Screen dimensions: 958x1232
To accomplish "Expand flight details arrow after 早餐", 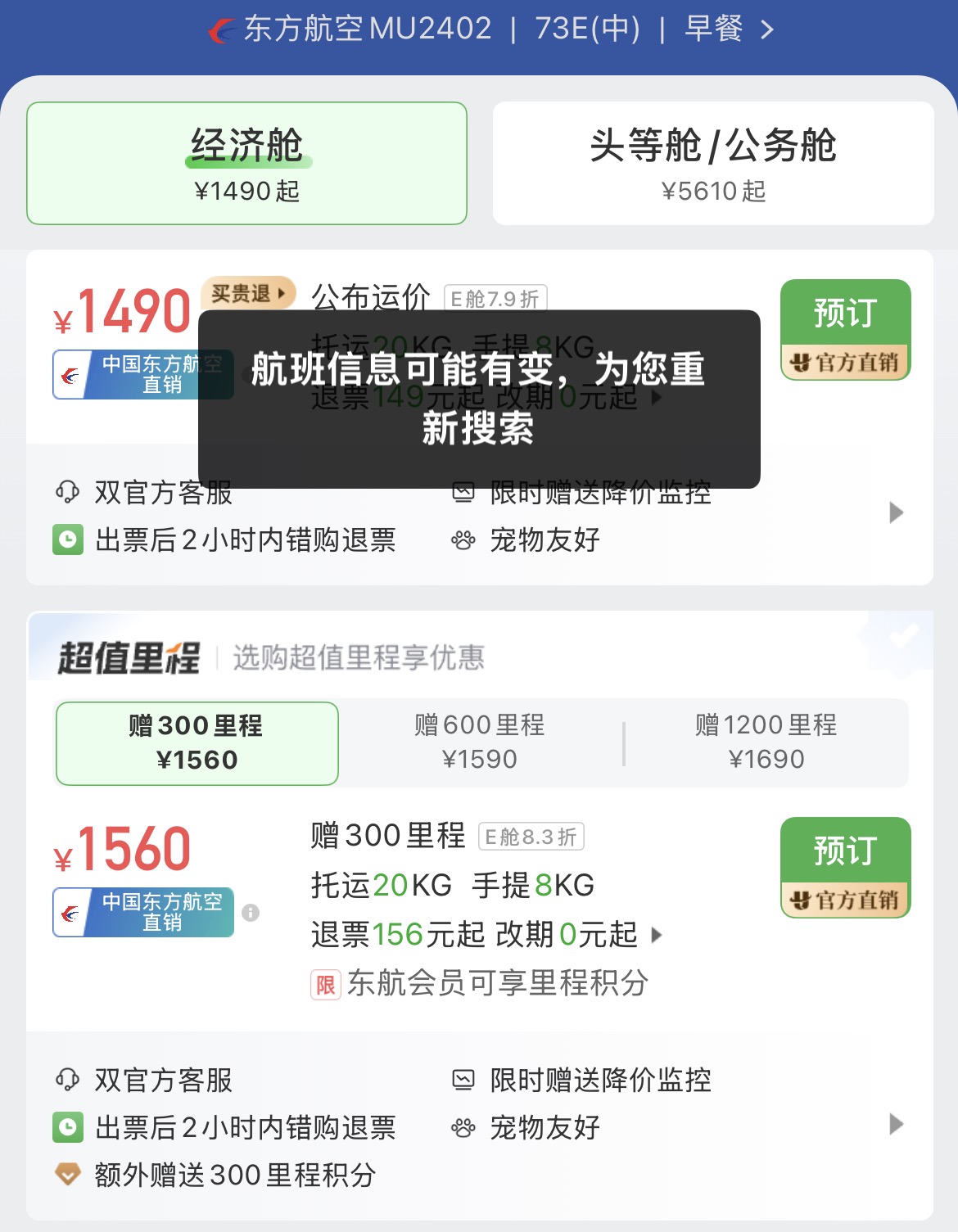I will pyautogui.click(x=767, y=30).
